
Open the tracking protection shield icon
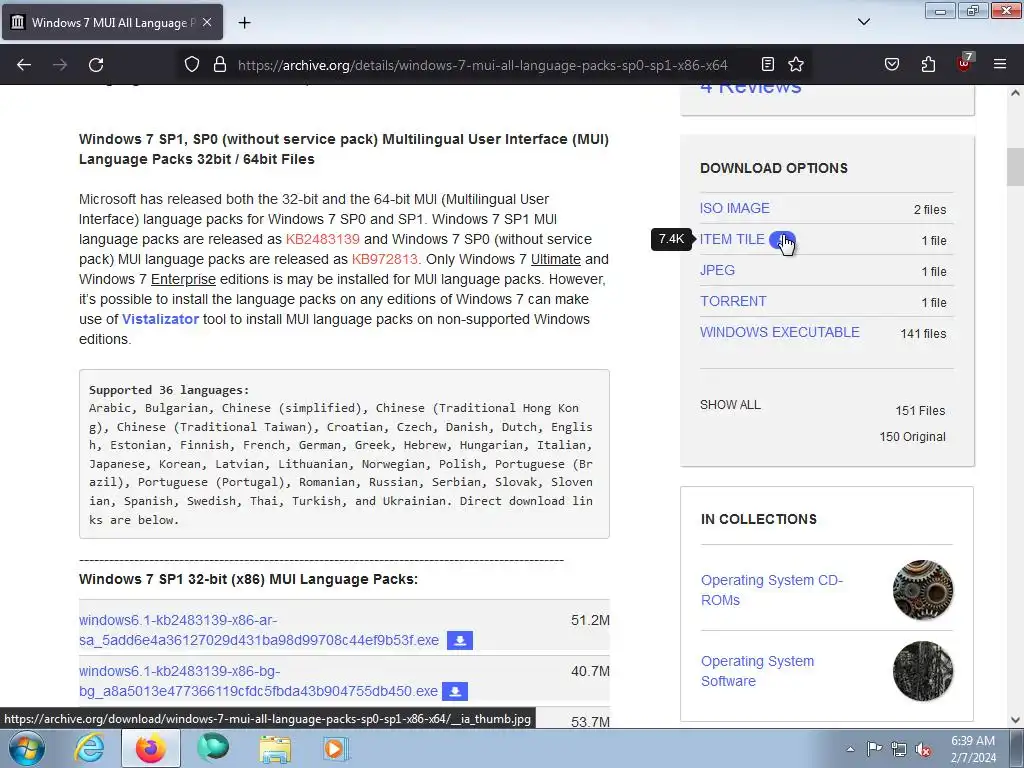tap(191, 64)
